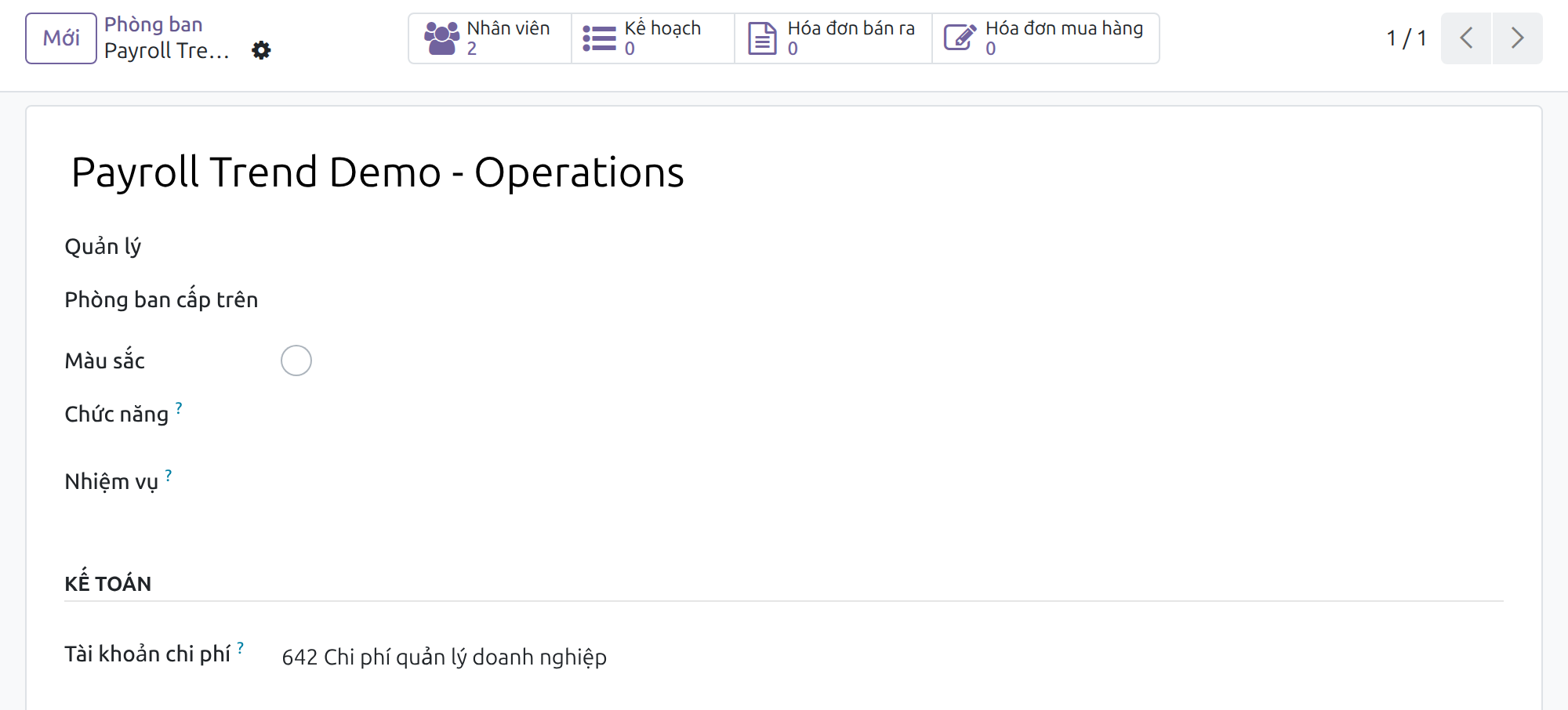
Task: Click the Kế hoạch list icon
Action: [x=599, y=38]
